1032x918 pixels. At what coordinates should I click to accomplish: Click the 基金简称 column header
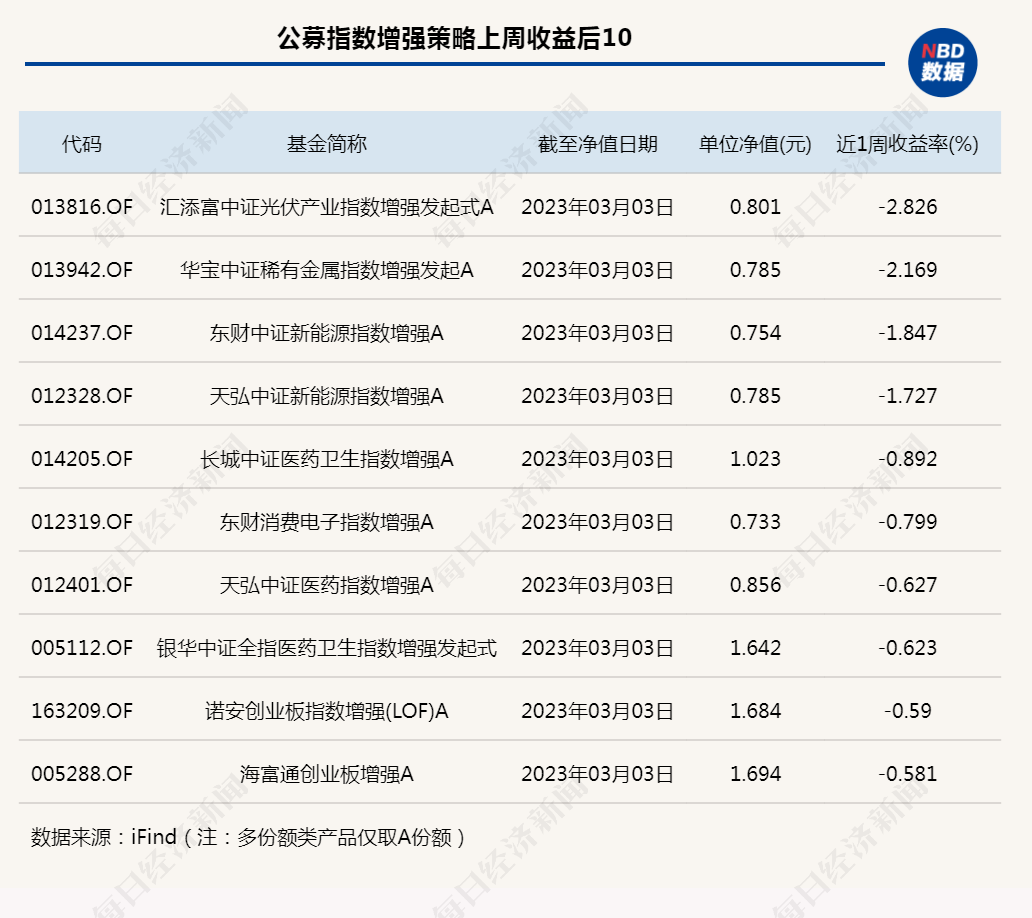[x=326, y=143]
